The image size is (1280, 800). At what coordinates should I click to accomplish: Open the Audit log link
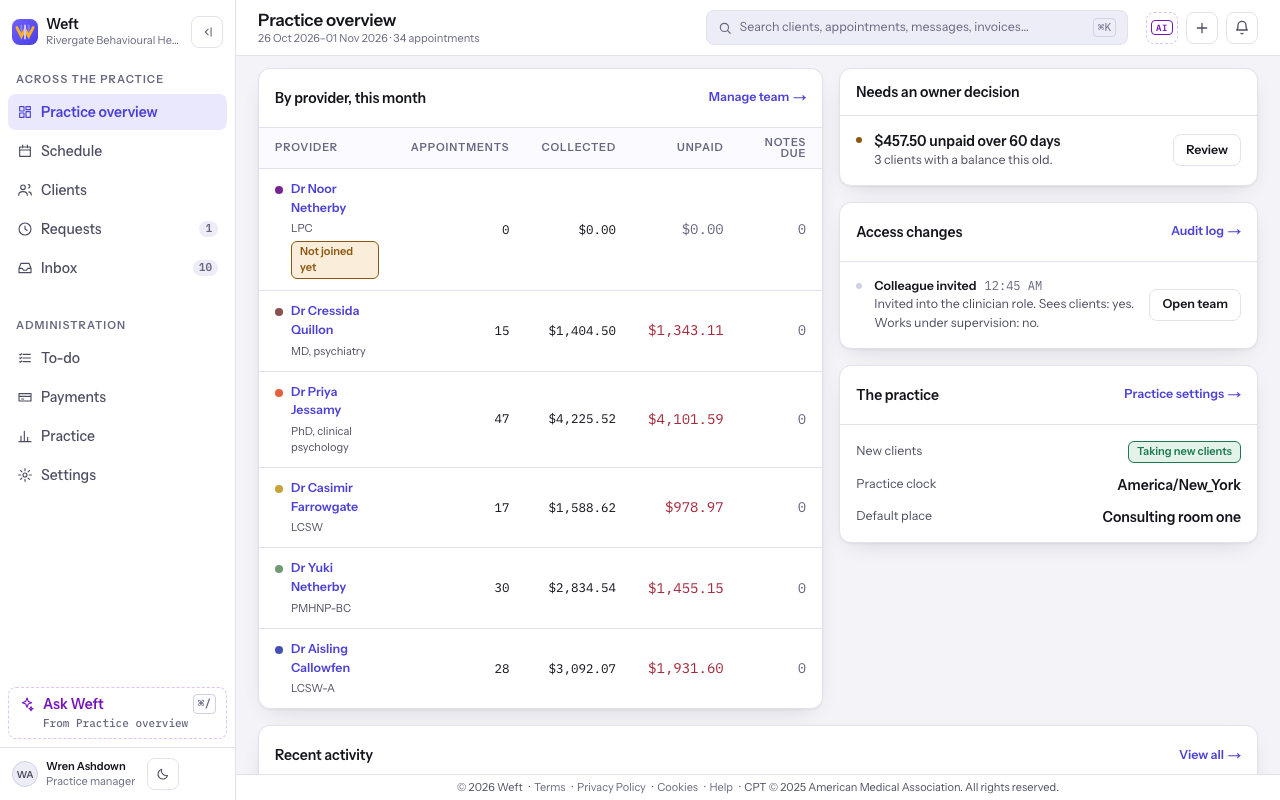(x=1206, y=231)
